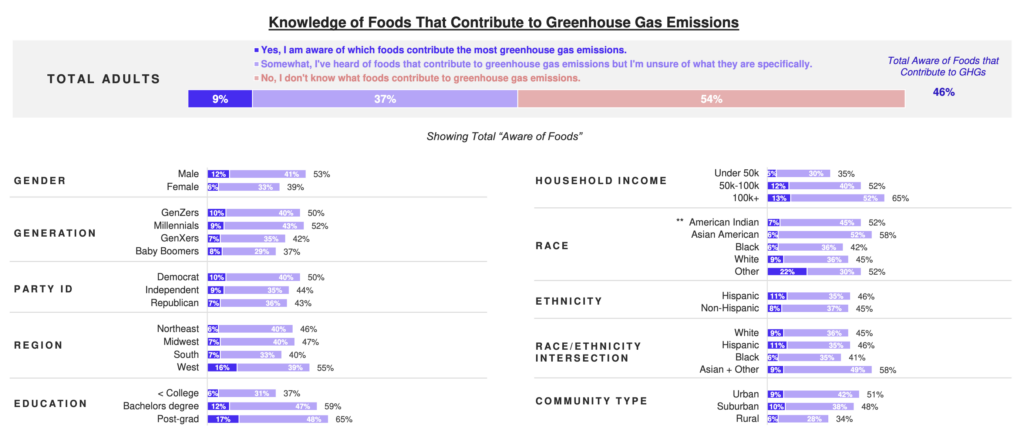Click the Millennials row label

coord(175,226)
